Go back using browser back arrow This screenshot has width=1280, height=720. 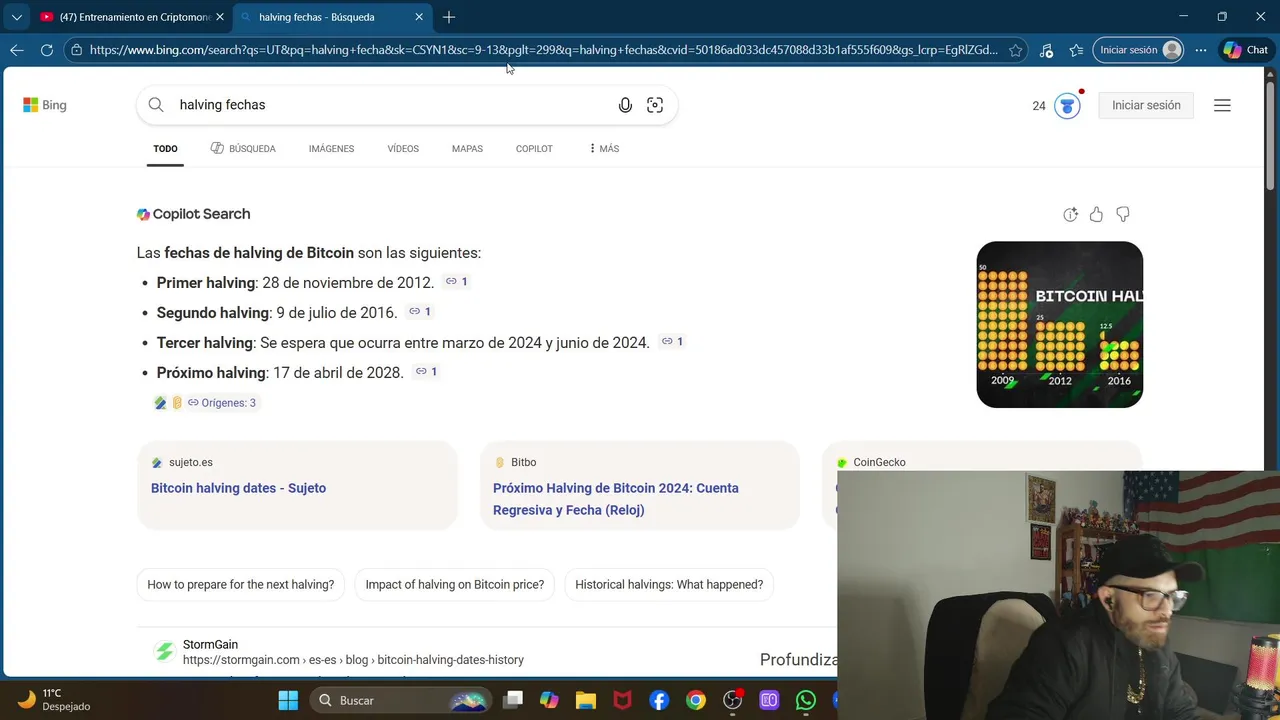pos(17,50)
